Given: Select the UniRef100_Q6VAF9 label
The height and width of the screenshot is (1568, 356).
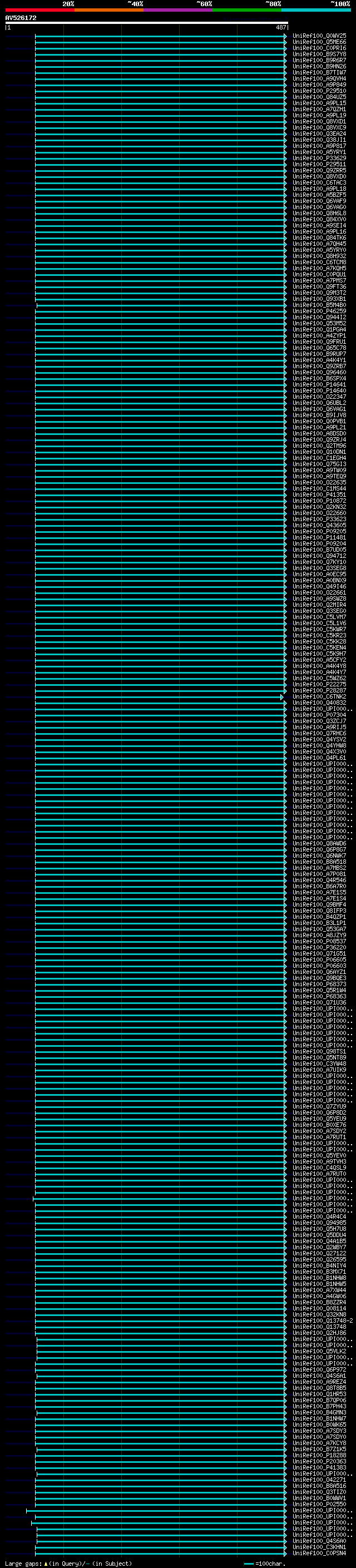Looking at the screenshot, I should pyautogui.click(x=319, y=201).
